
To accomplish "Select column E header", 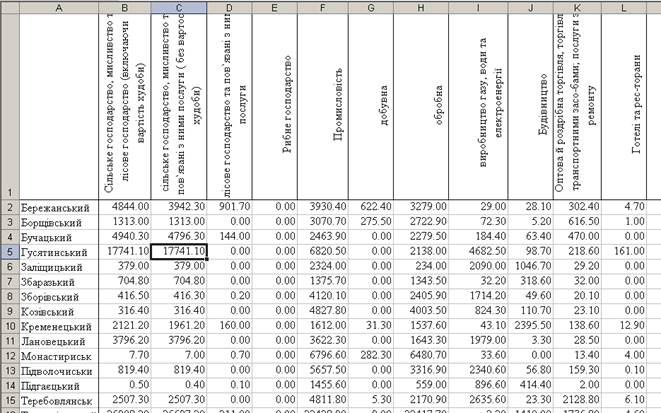I will 274,8.
